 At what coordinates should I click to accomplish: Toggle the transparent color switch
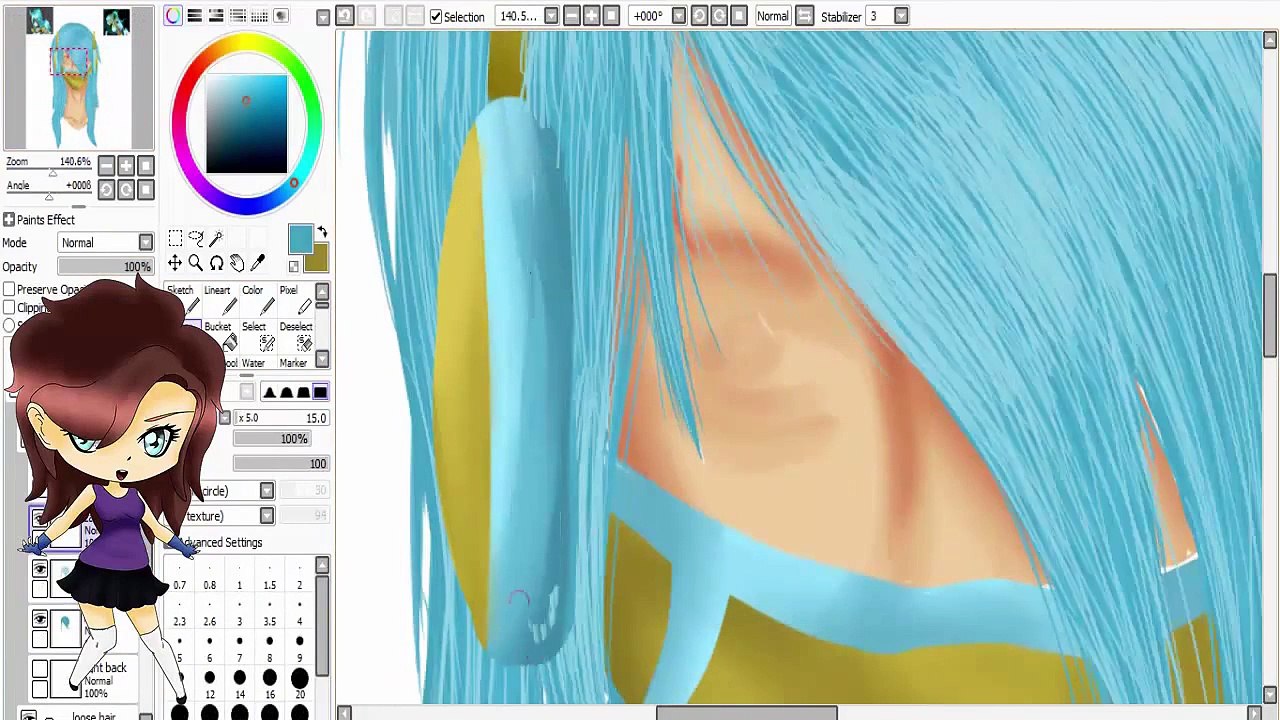(x=293, y=266)
